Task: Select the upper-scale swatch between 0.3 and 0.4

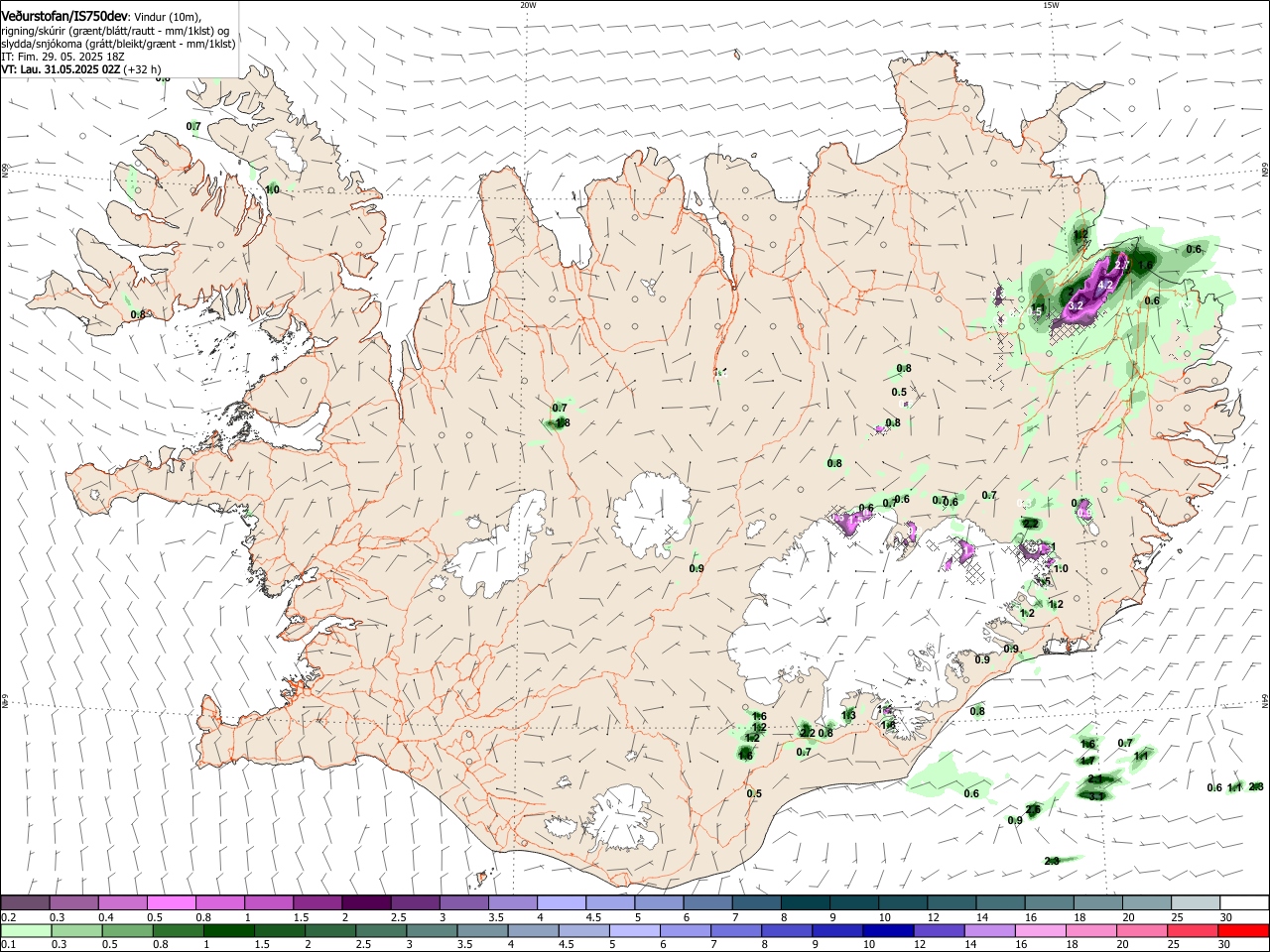Action: (x=73, y=902)
